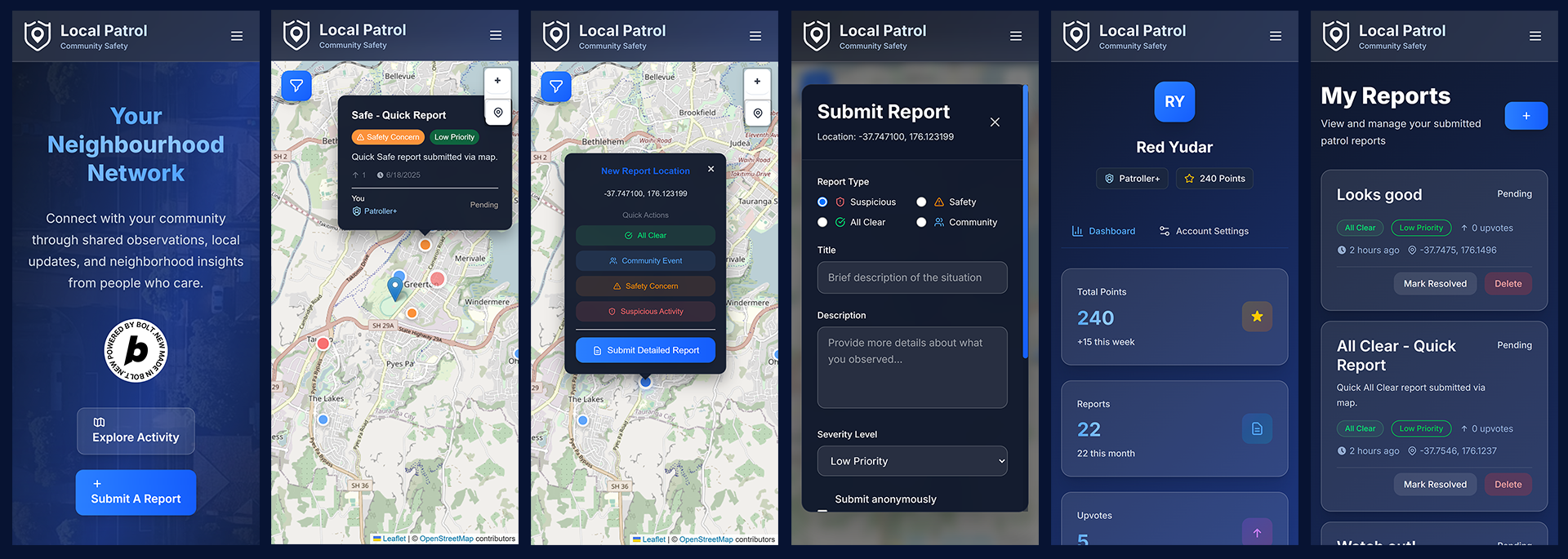Click the Explore Activity button
This screenshot has height=559, width=1568.
pyautogui.click(x=136, y=431)
